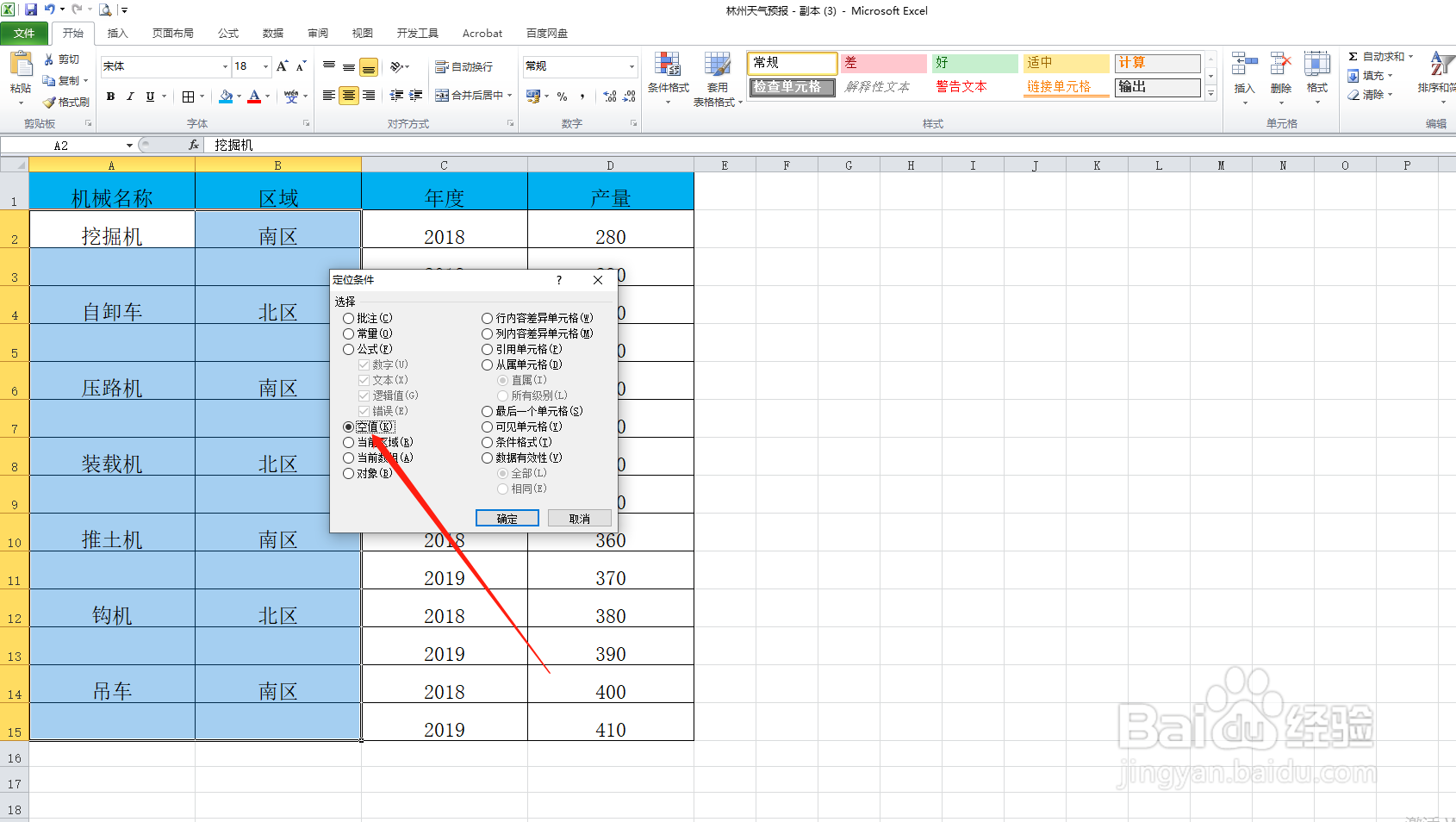Select 行内容差异单元格 option
Image resolution: width=1456 pixels, height=822 pixels.
tap(538, 318)
